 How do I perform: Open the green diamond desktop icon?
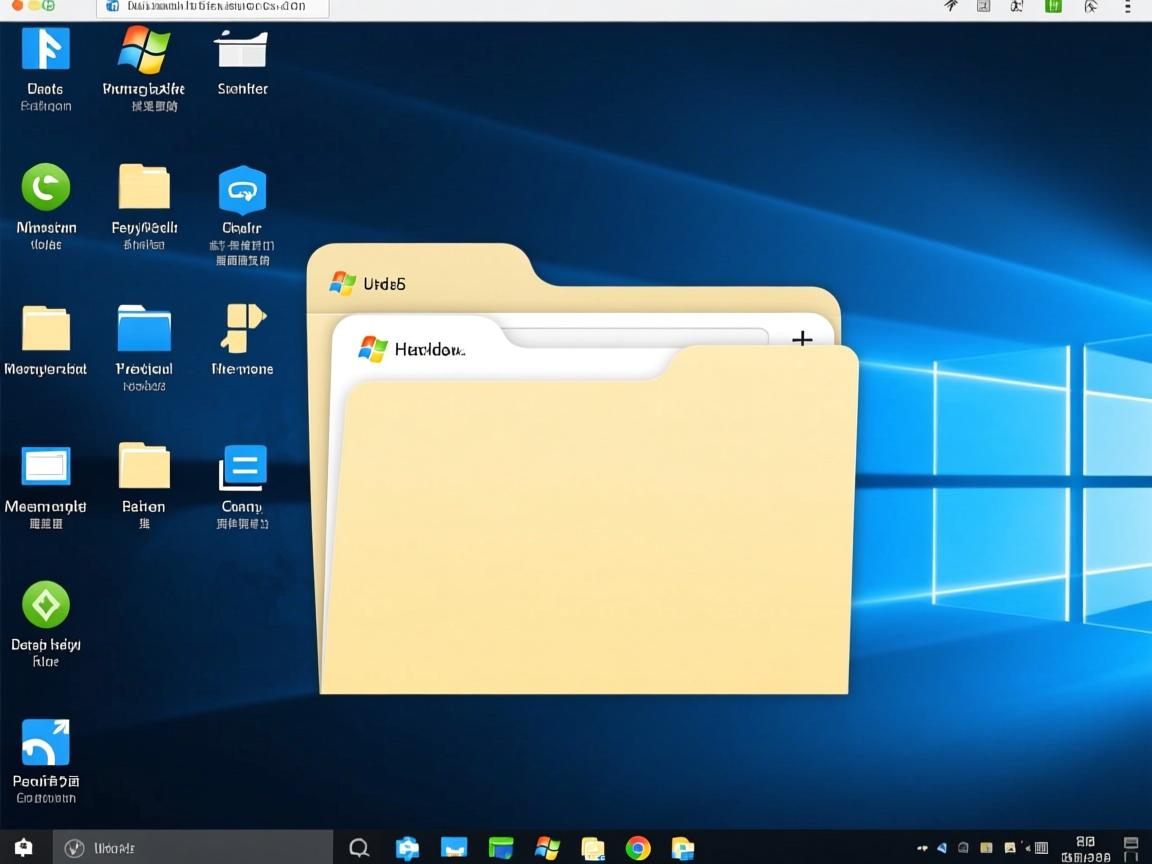click(x=46, y=604)
